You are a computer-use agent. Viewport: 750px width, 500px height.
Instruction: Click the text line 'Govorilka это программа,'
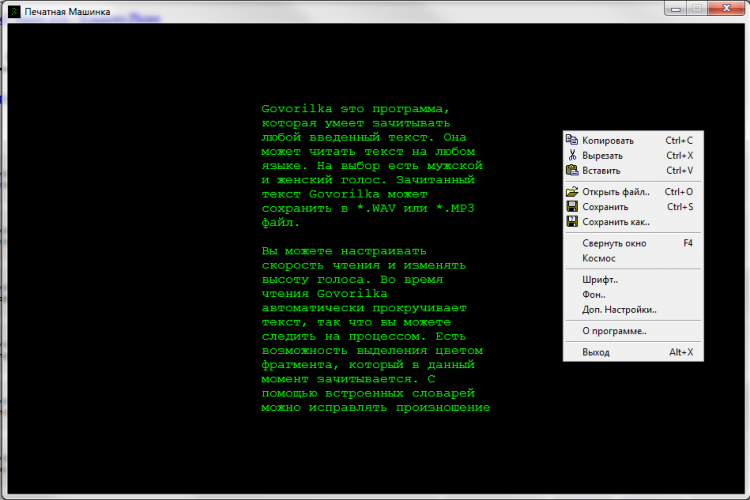pyautogui.click(x=355, y=109)
